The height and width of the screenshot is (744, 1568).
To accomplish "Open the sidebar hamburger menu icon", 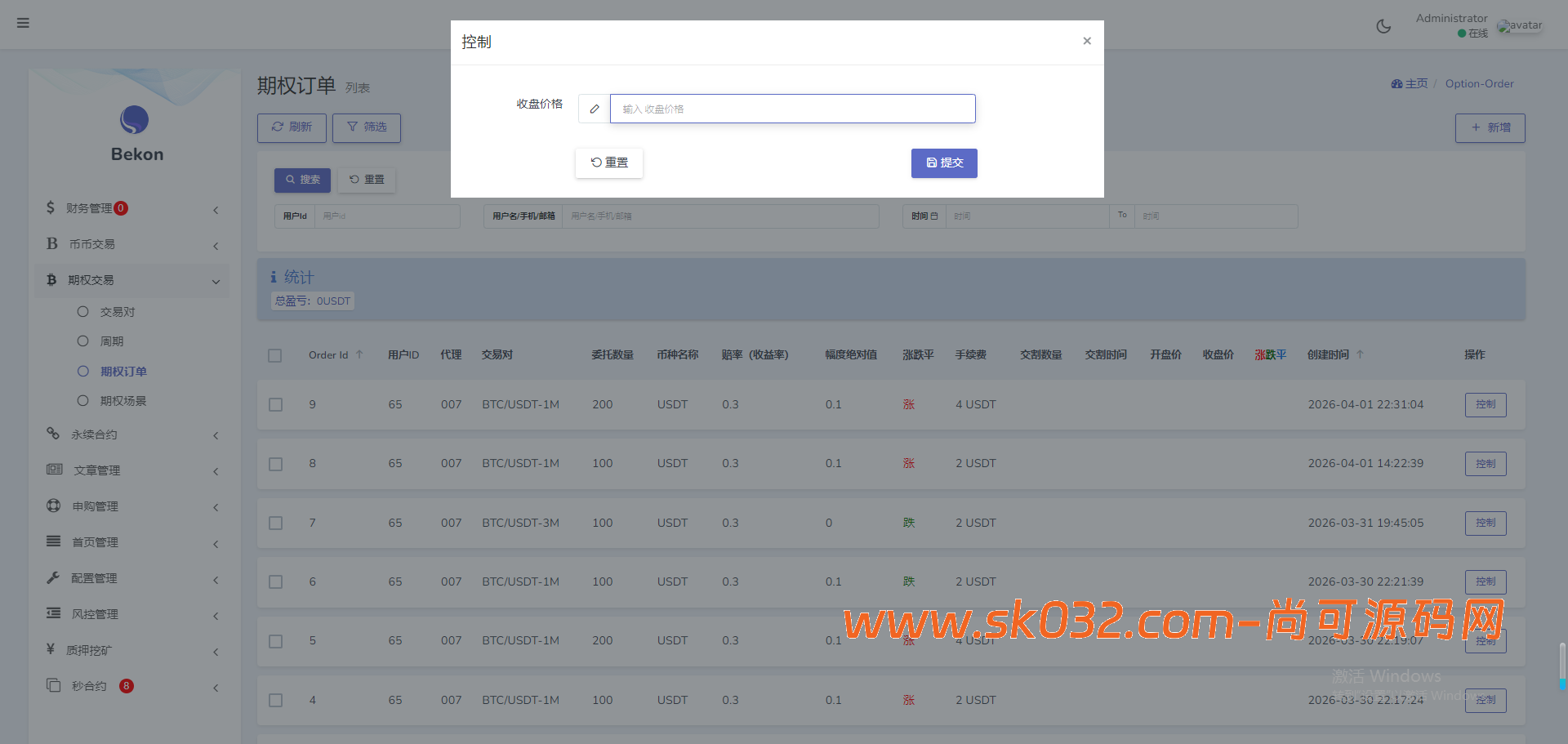I will point(22,23).
